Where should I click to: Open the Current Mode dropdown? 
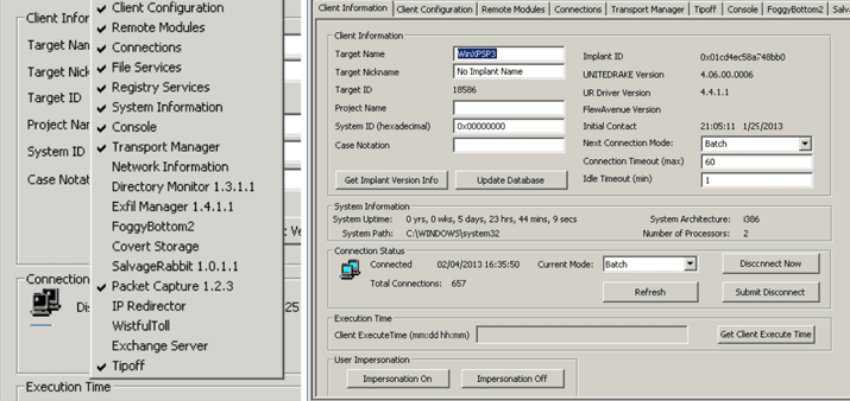690,264
